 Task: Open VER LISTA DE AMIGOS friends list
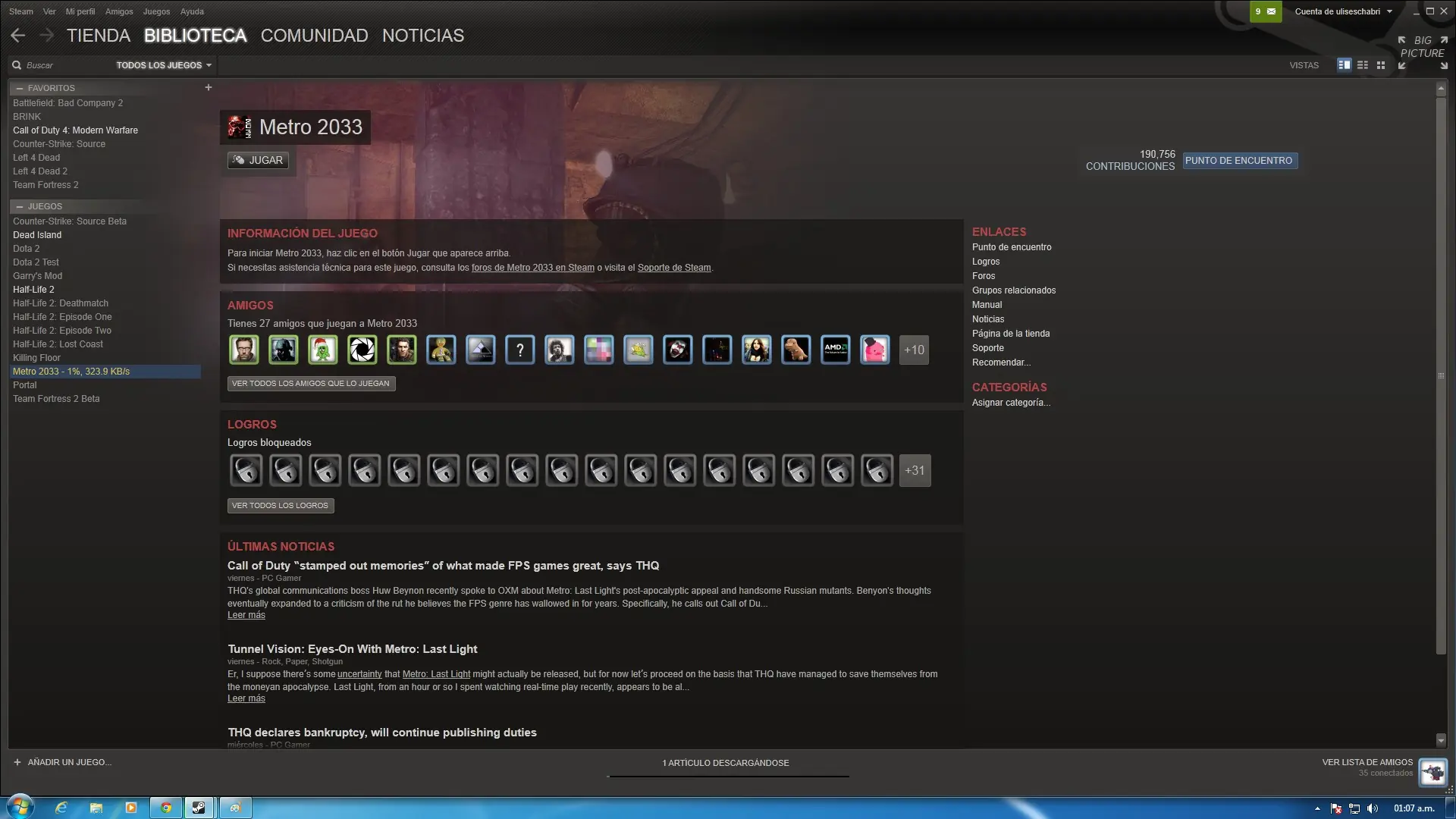click(1367, 762)
